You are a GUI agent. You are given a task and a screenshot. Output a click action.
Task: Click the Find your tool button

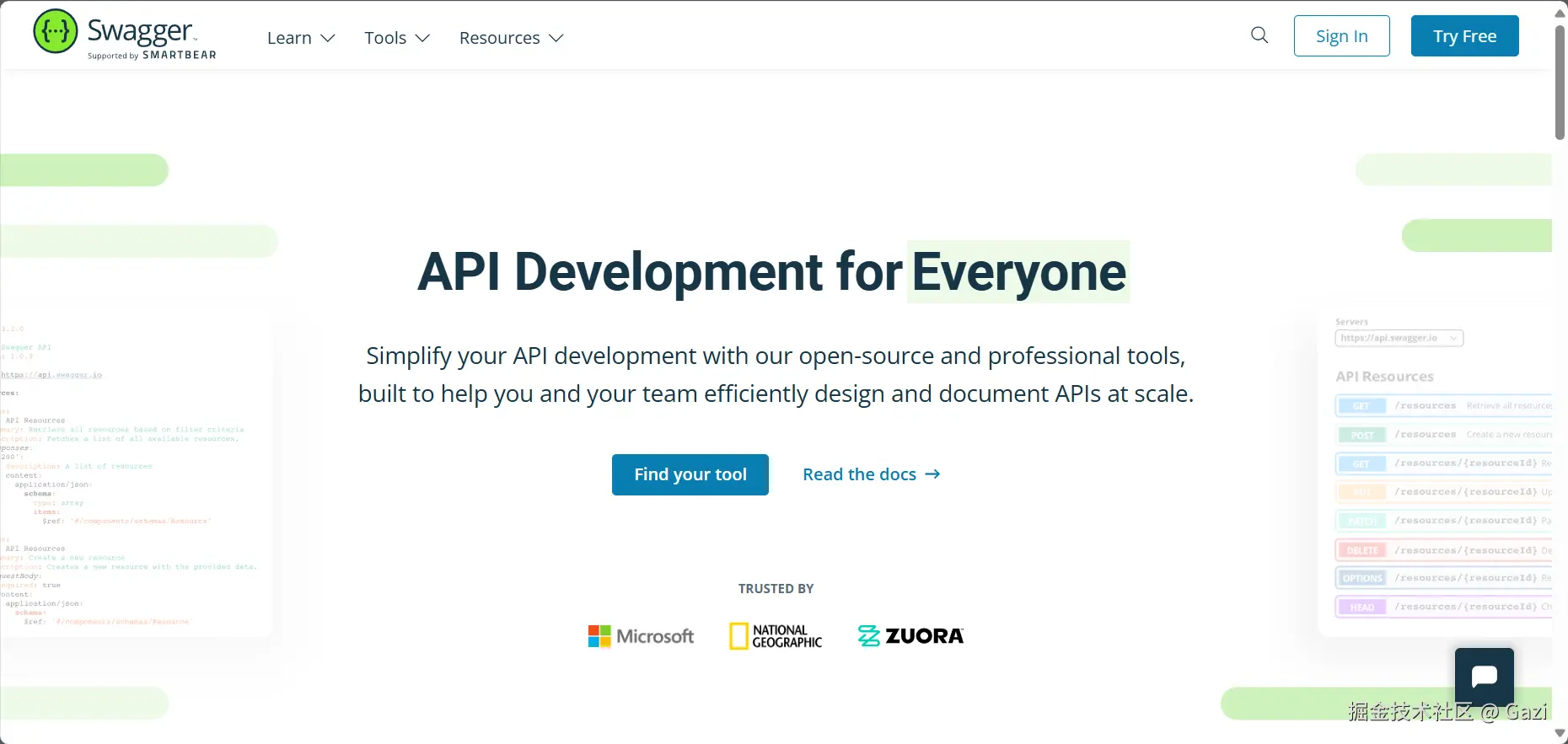690,474
